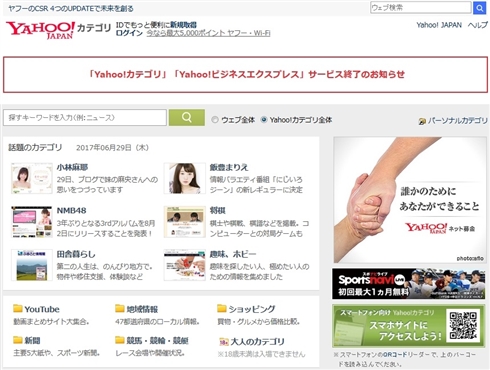Click the green category search magnifier button

click(x=187, y=117)
